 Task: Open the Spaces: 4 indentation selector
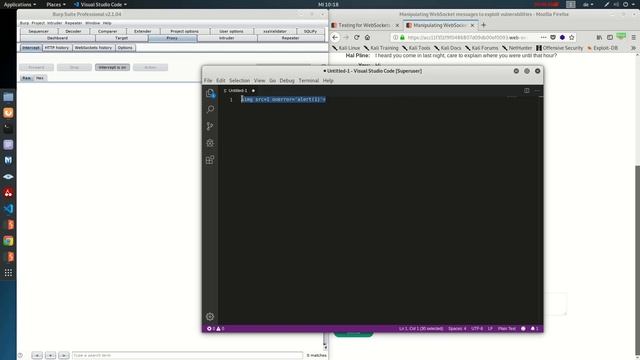[457, 329]
